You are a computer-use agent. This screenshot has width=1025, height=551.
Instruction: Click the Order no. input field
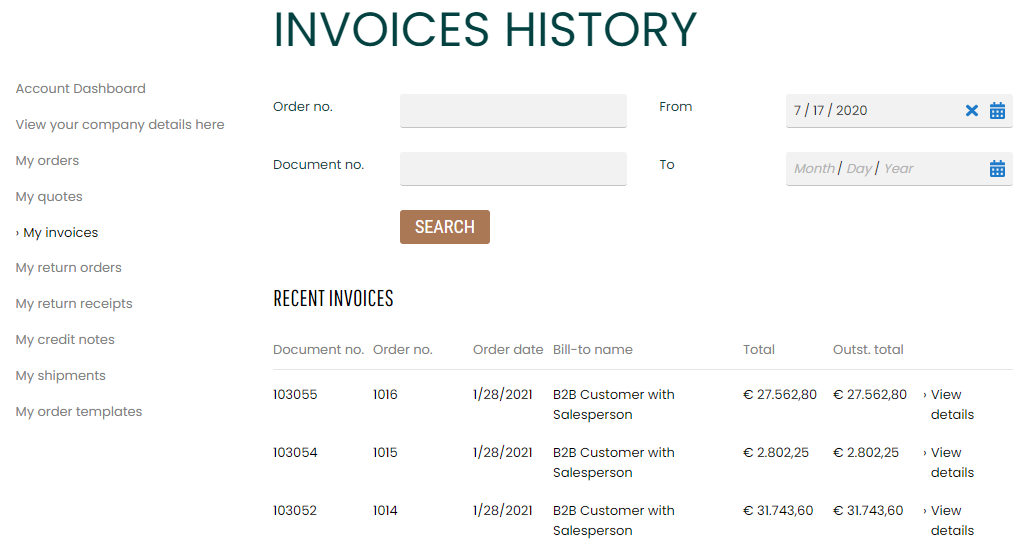[x=513, y=110]
